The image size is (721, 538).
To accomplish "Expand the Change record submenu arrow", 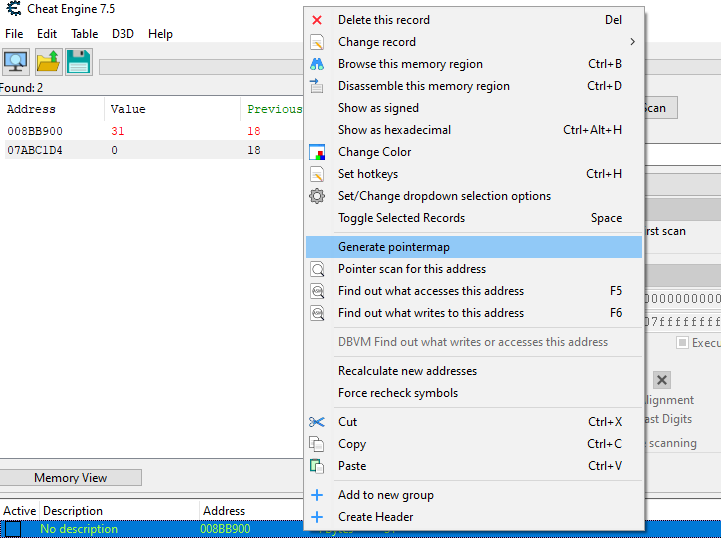I will point(633,42).
